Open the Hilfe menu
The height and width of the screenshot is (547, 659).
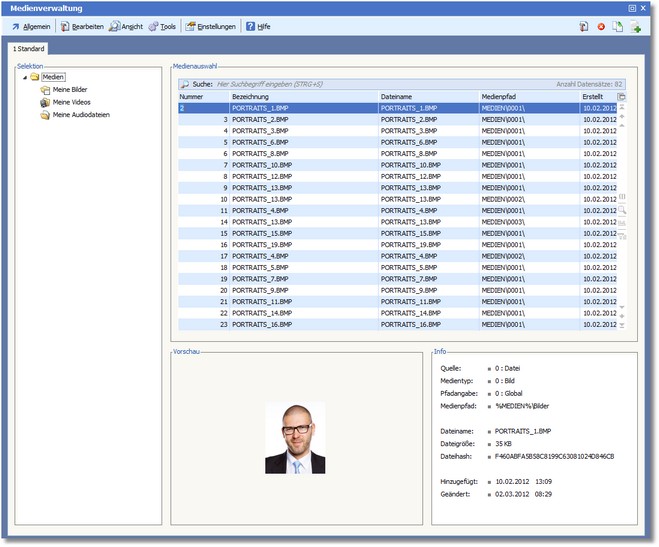[258, 27]
